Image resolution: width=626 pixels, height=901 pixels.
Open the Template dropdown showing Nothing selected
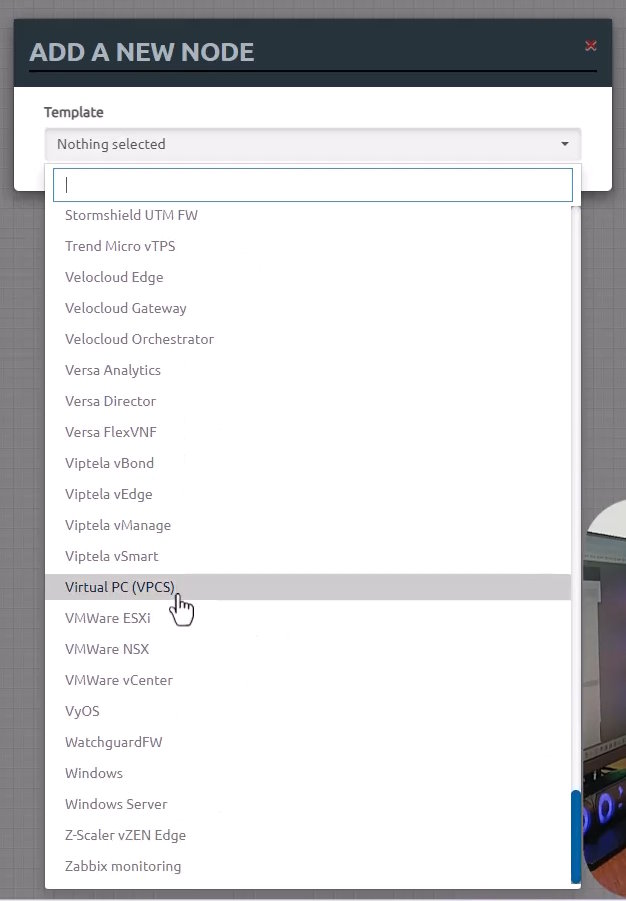[x=313, y=144]
